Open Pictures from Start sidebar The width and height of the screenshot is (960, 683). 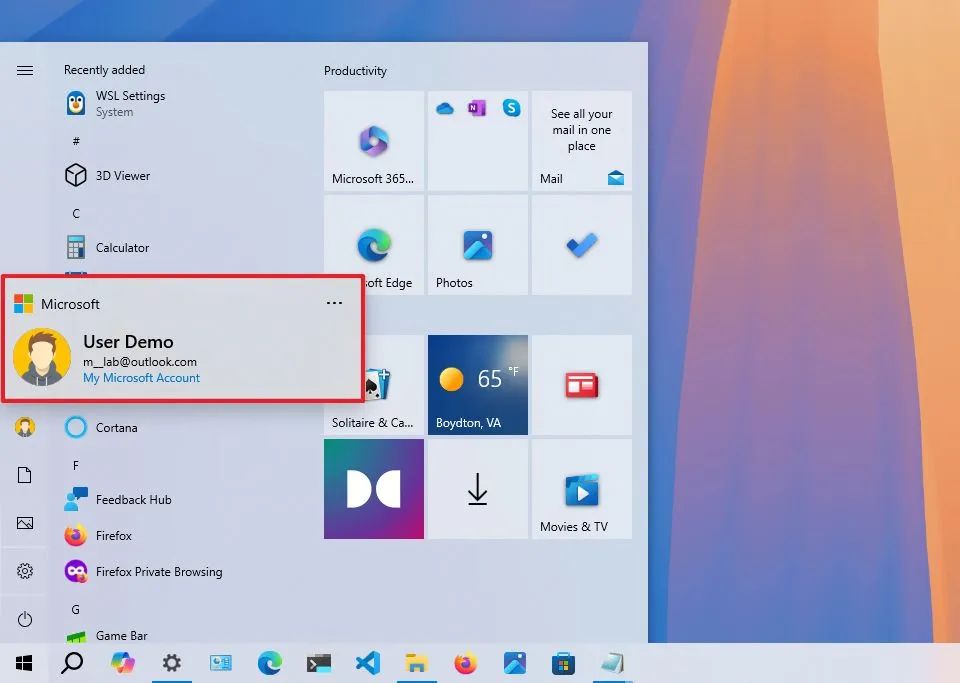pos(25,523)
